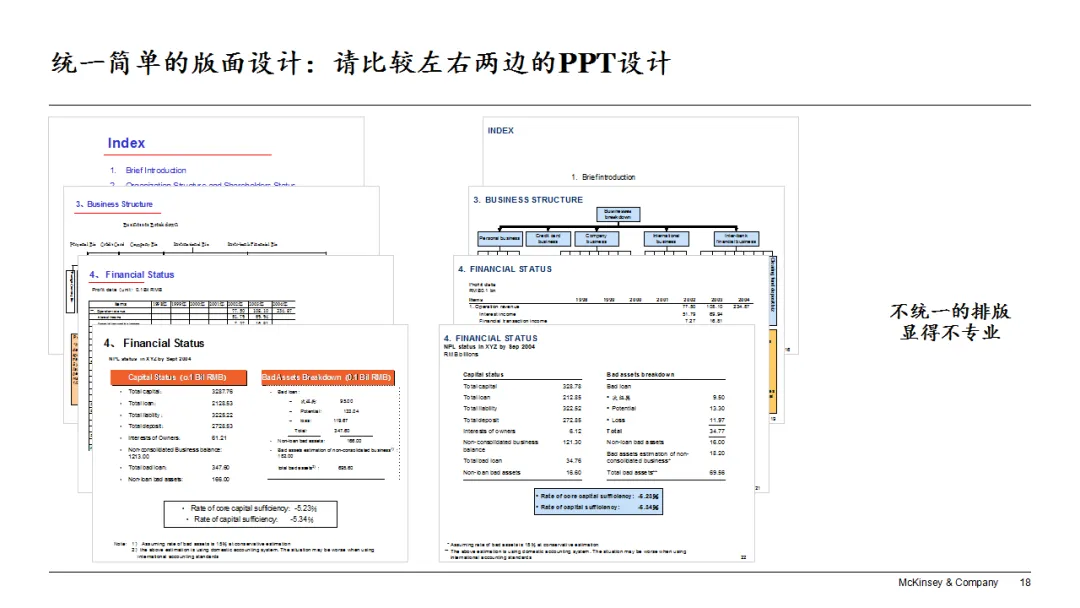Select the "Interbank financial business" org-chart box

pyautogui.click(x=736, y=239)
